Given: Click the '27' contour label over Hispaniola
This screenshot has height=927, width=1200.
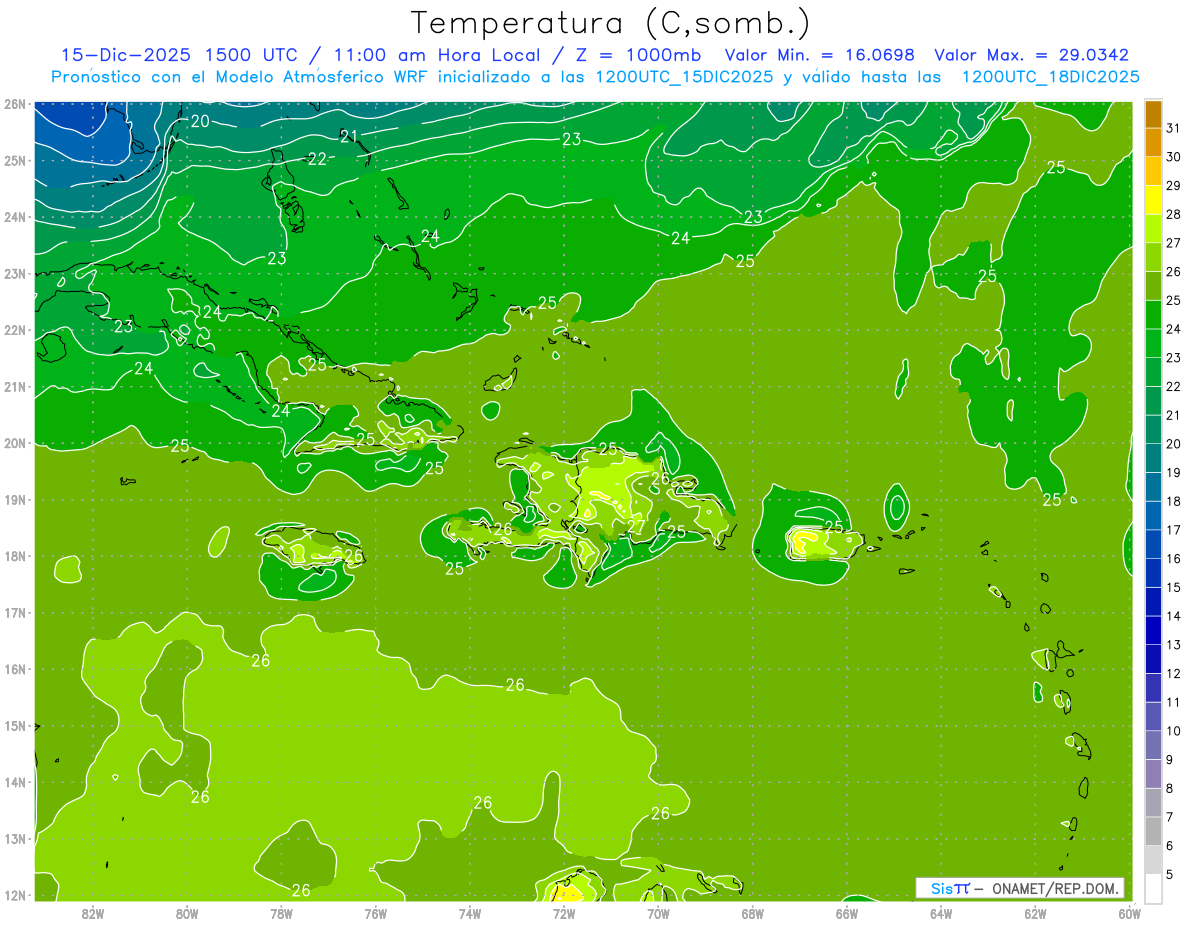Looking at the screenshot, I should pyautogui.click(x=636, y=526).
